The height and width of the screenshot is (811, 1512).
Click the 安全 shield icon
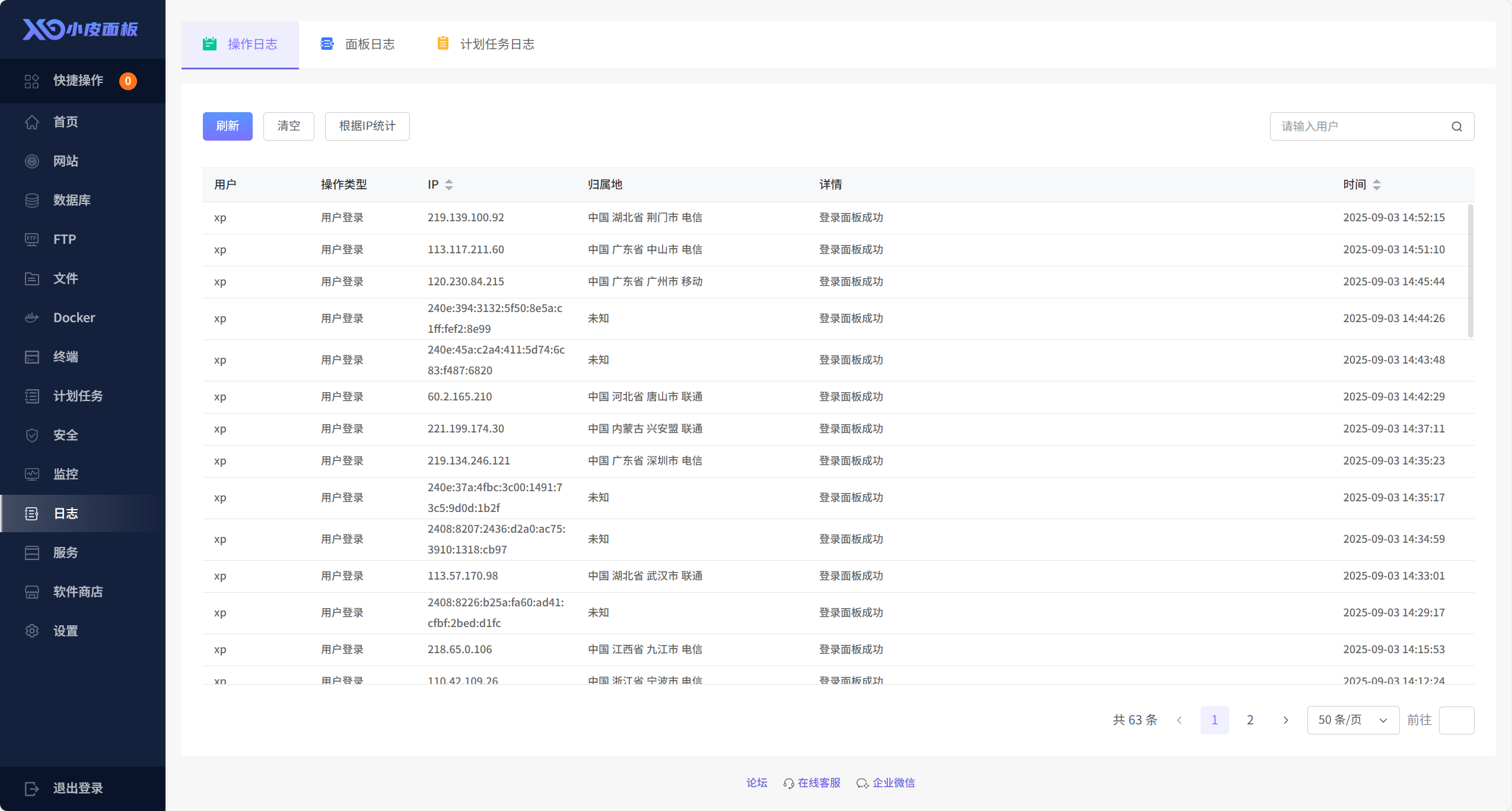click(x=32, y=435)
